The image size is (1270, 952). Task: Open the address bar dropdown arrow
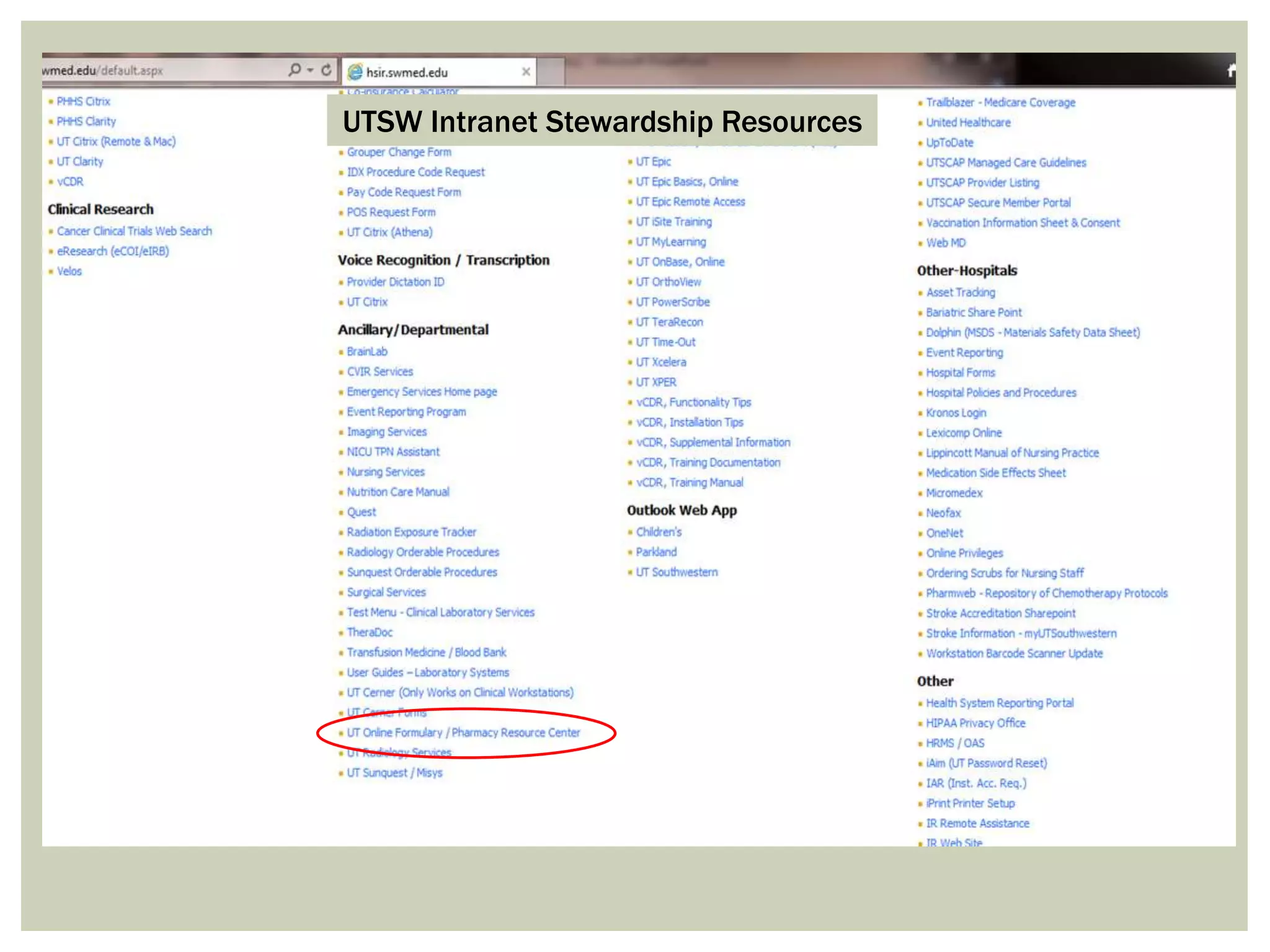coord(310,71)
